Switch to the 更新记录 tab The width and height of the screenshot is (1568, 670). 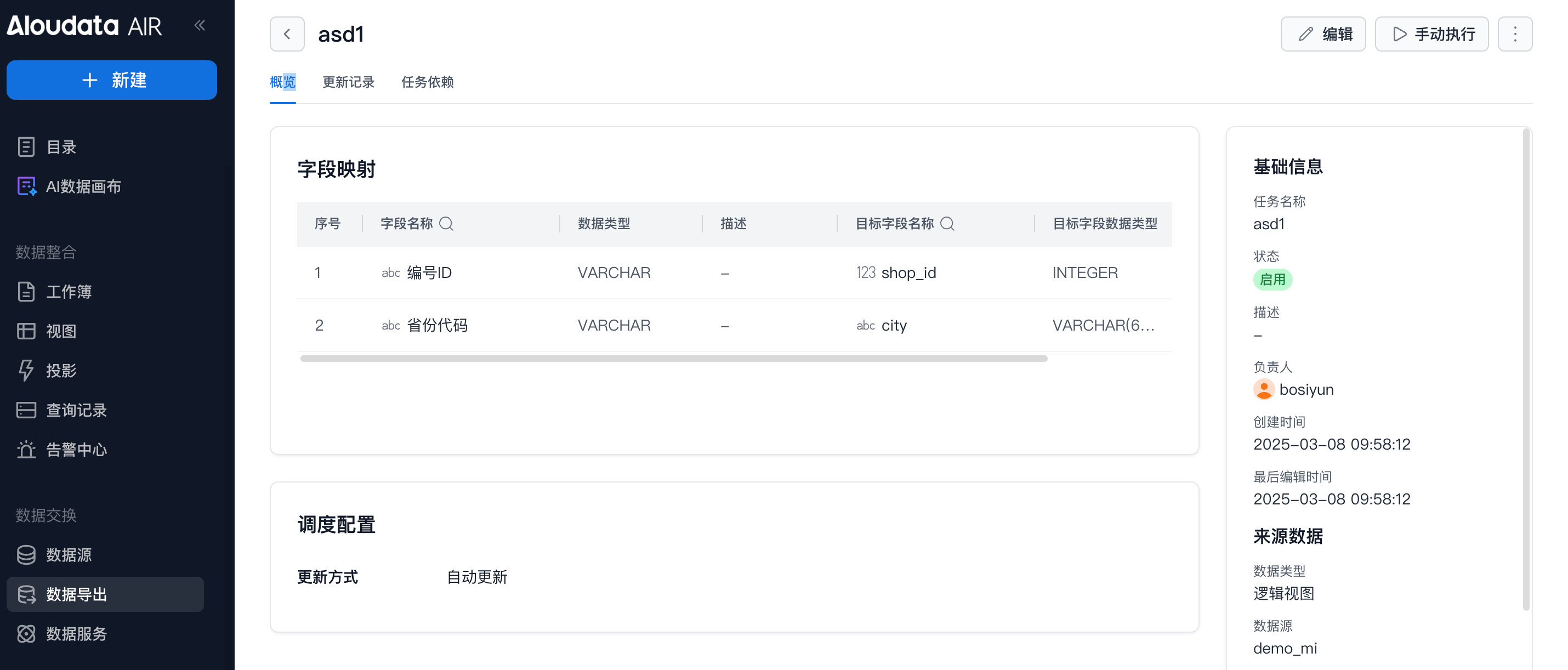coord(348,82)
